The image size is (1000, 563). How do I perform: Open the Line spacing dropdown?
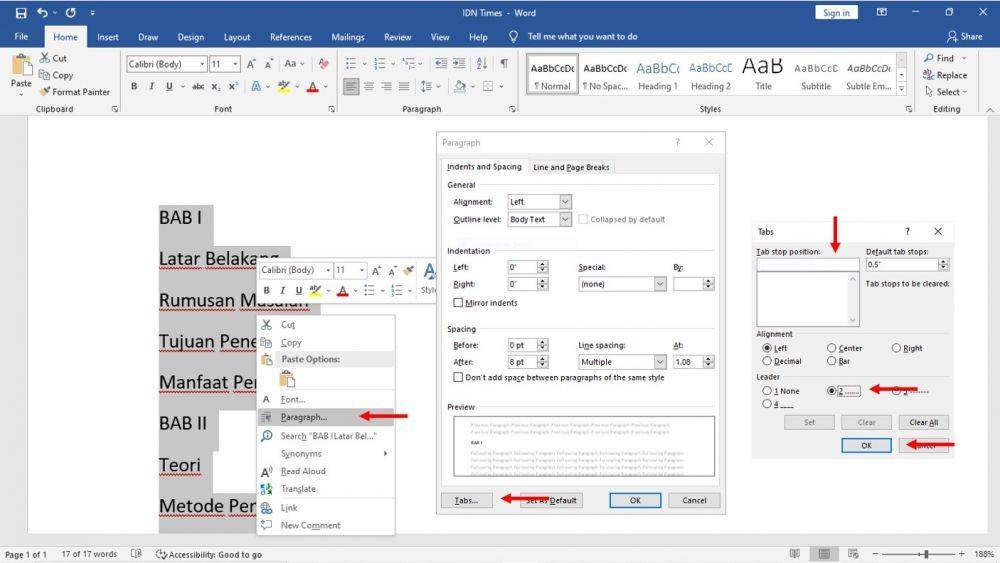pos(660,362)
